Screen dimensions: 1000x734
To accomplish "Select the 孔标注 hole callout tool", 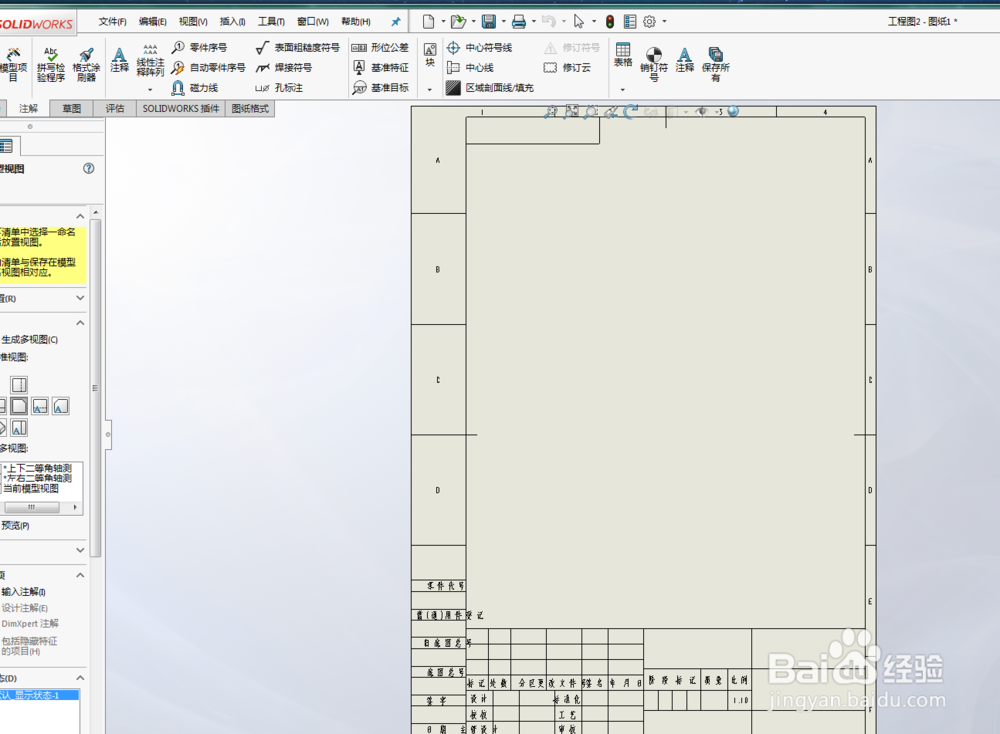I will point(279,87).
